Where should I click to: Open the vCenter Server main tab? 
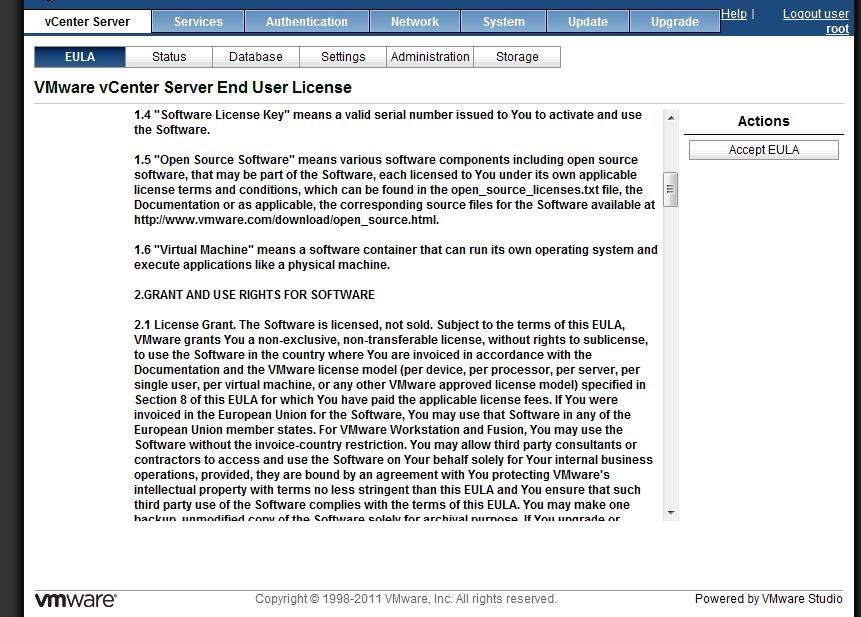pyautogui.click(x=87, y=22)
